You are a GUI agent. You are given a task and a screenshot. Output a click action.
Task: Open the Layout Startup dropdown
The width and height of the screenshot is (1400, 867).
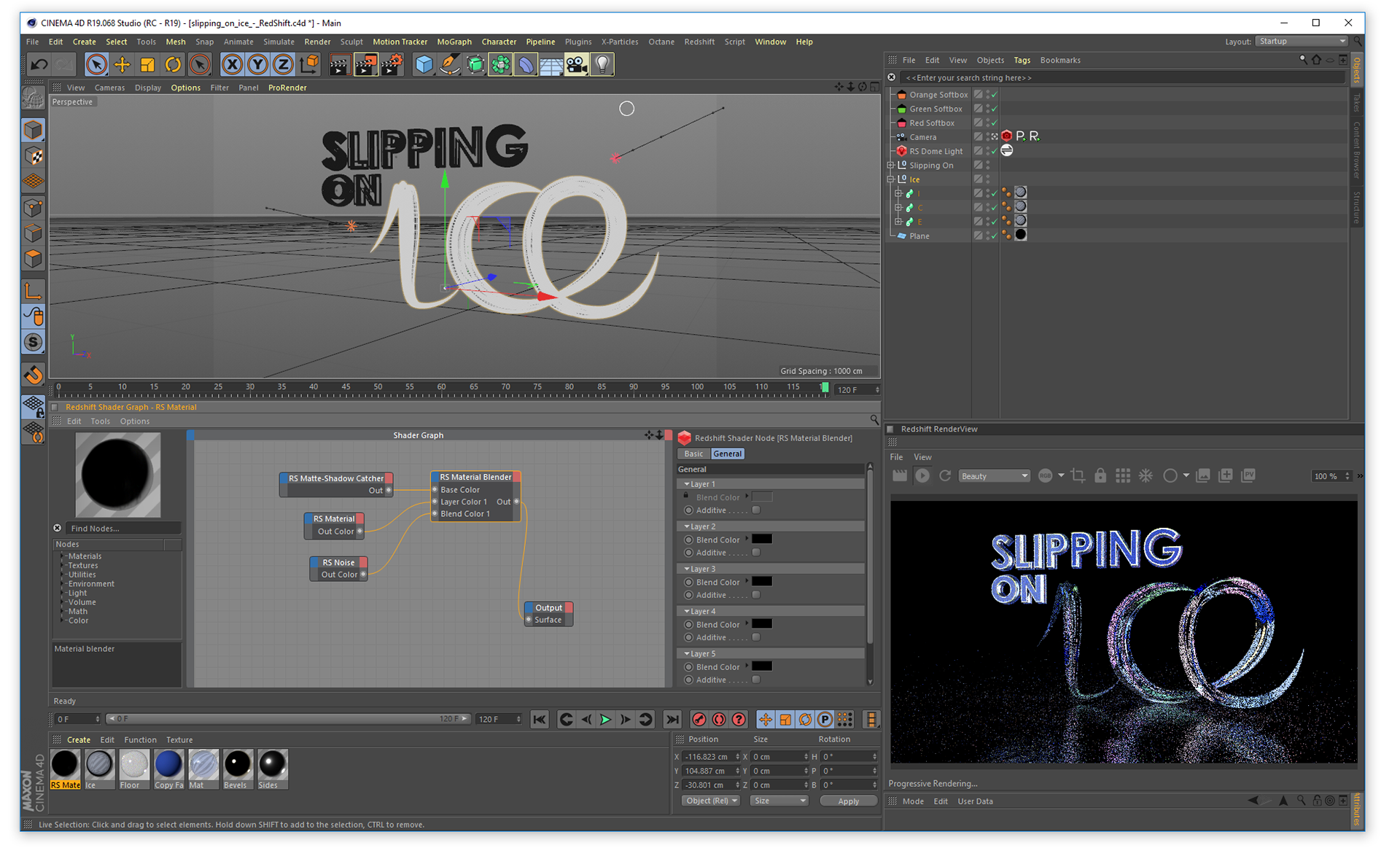pyautogui.click(x=1302, y=42)
